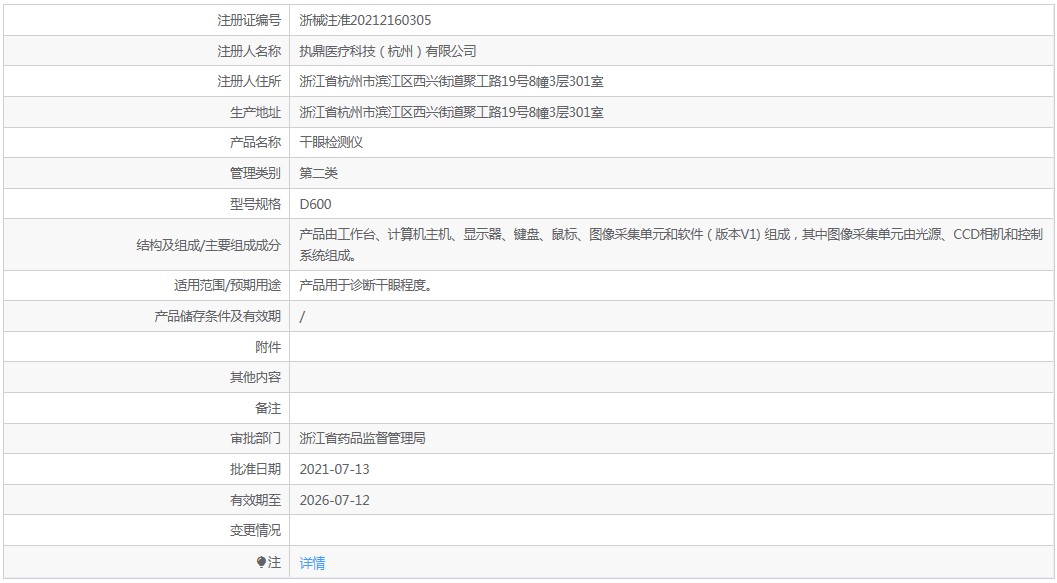Screen dimensions: 1057x583
Task: Select approving authority 浙江省药品监督管理局
Action: point(363,438)
